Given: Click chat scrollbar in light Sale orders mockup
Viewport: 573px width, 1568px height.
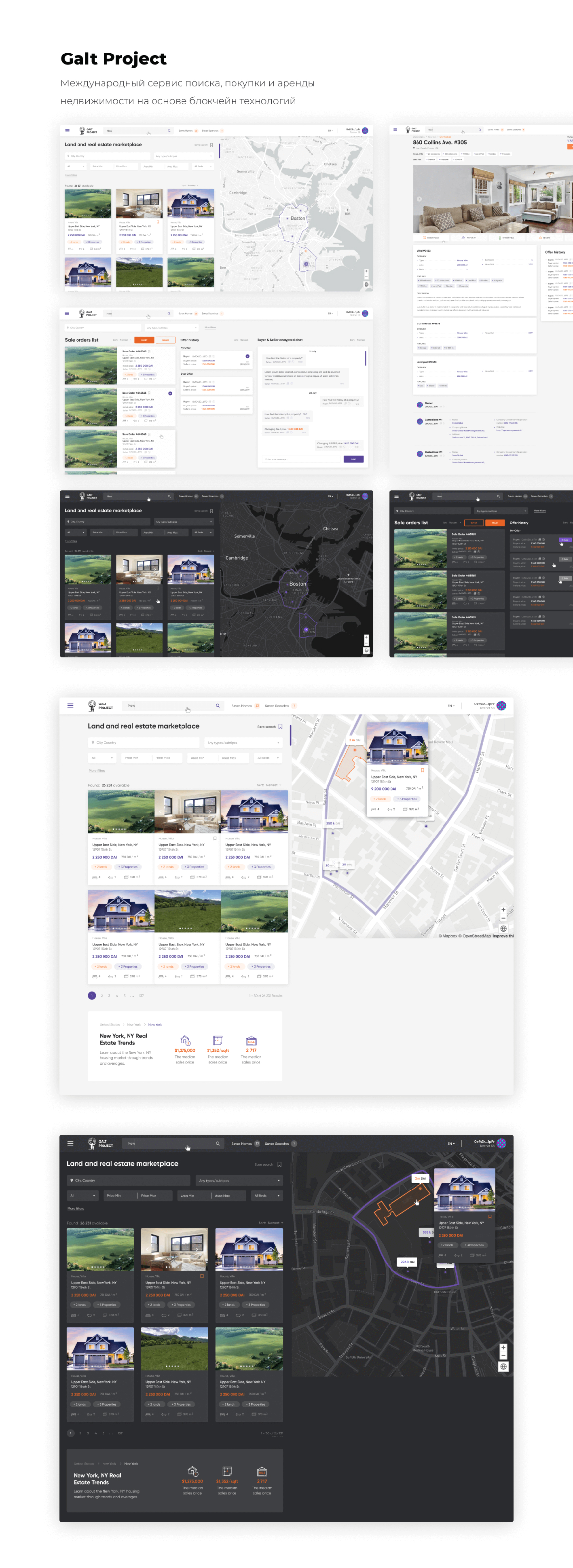Looking at the screenshot, I should (x=365, y=357).
